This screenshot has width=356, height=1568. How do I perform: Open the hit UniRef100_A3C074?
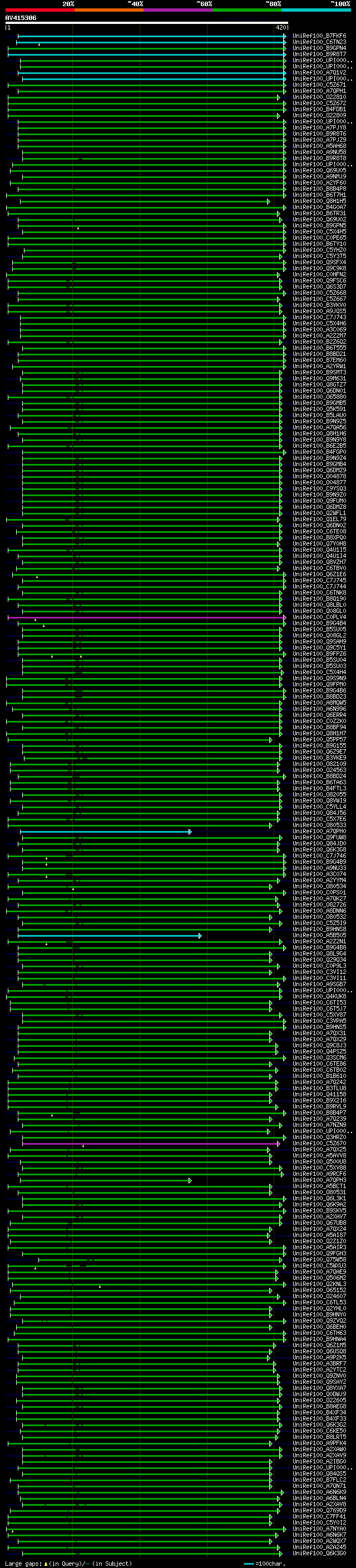click(x=319, y=874)
